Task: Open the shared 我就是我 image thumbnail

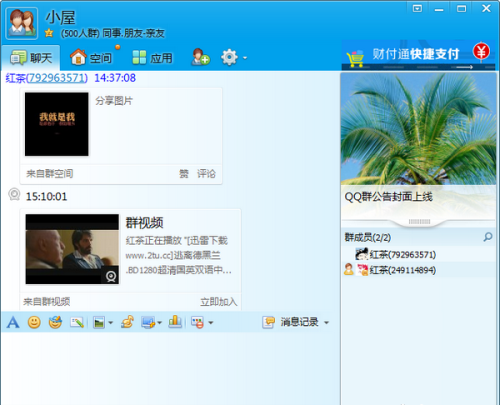Action: [x=57, y=124]
